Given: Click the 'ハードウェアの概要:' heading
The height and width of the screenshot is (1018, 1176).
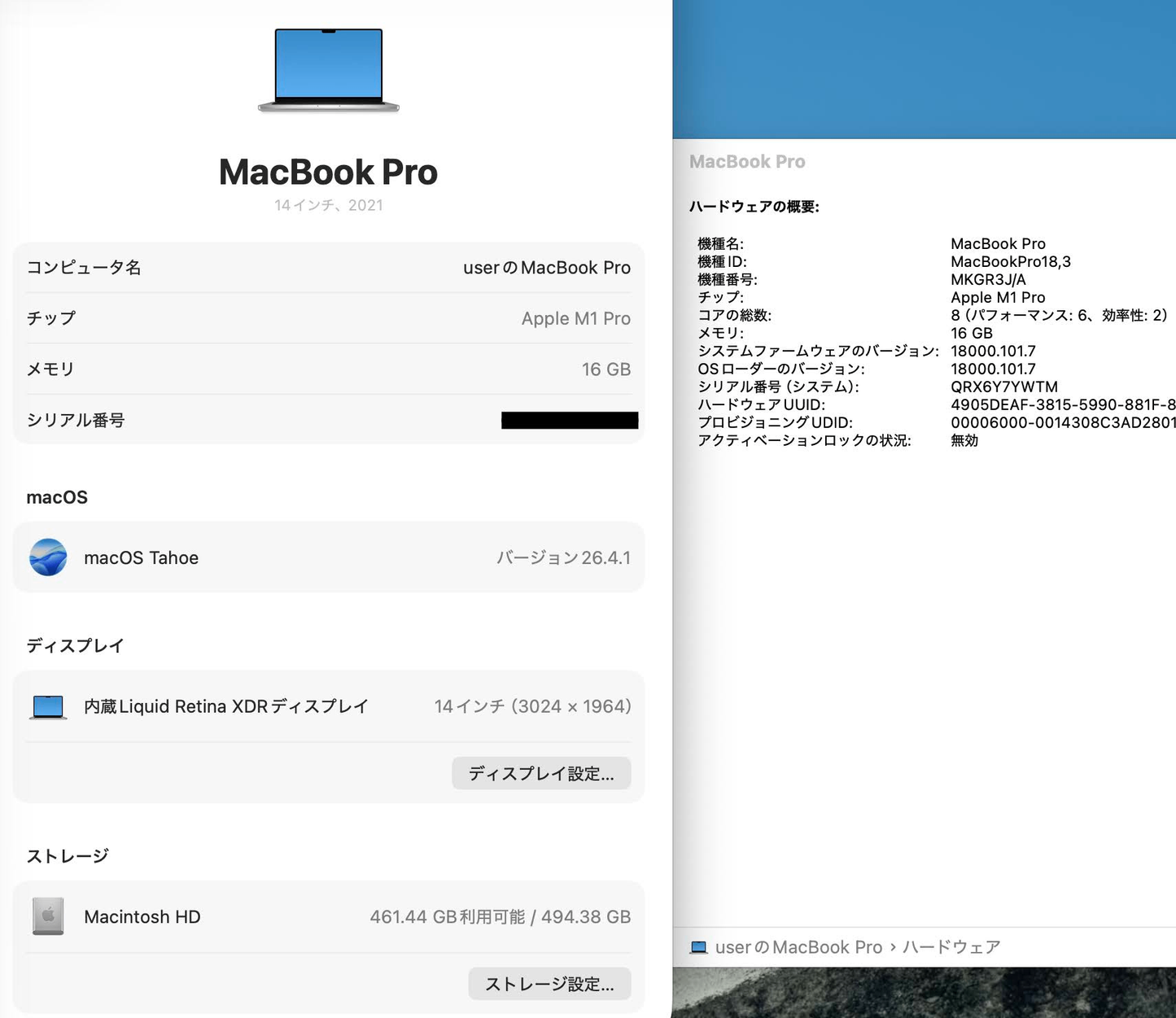Looking at the screenshot, I should tap(754, 207).
